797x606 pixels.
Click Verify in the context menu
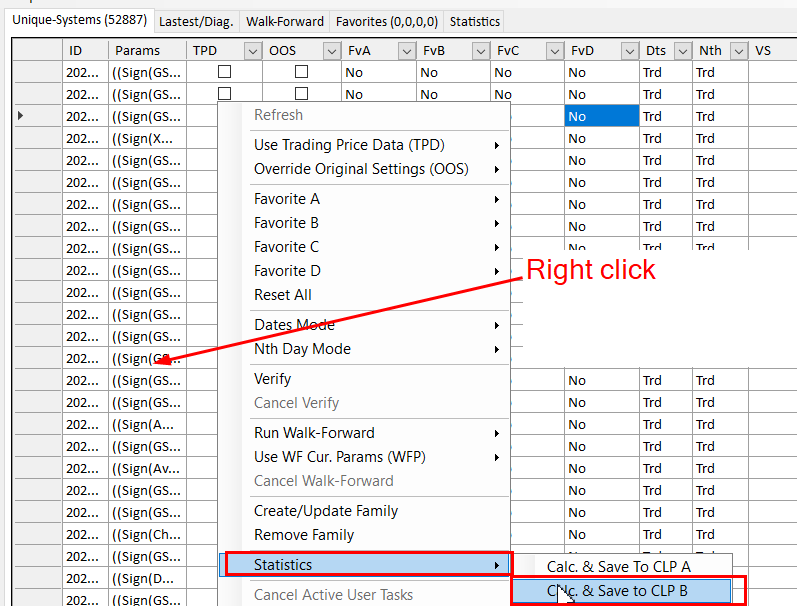coord(273,379)
